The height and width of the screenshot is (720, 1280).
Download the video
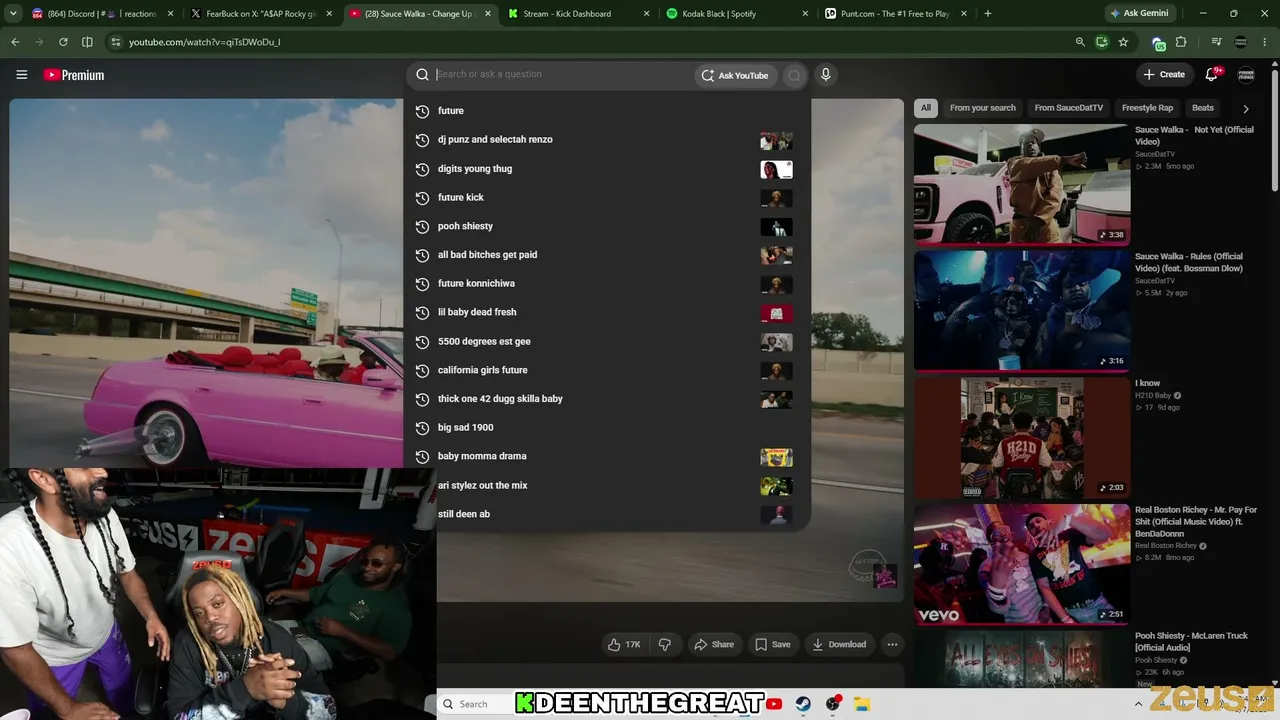coord(839,645)
